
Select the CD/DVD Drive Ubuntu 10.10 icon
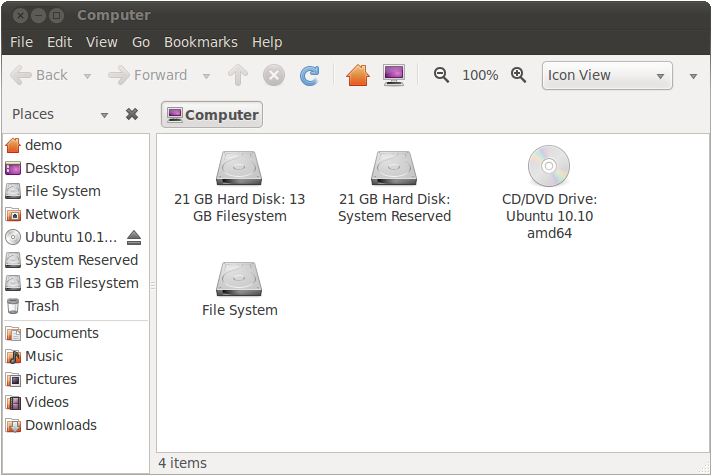pyautogui.click(x=549, y=166)
